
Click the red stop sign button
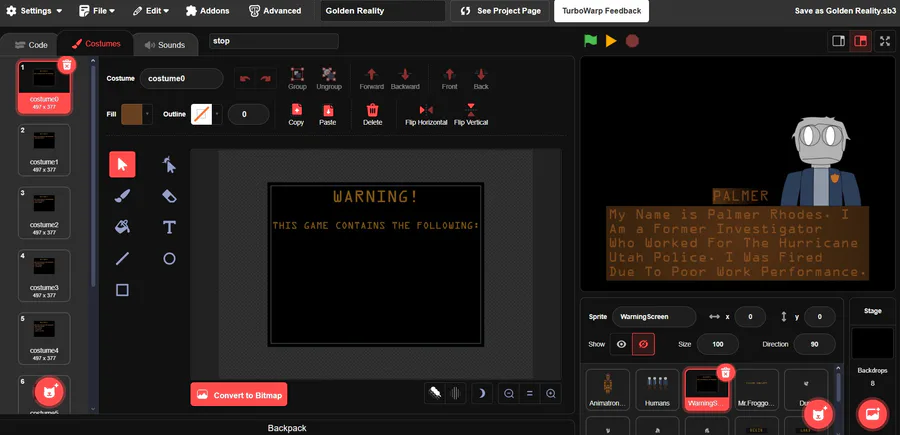632,41
